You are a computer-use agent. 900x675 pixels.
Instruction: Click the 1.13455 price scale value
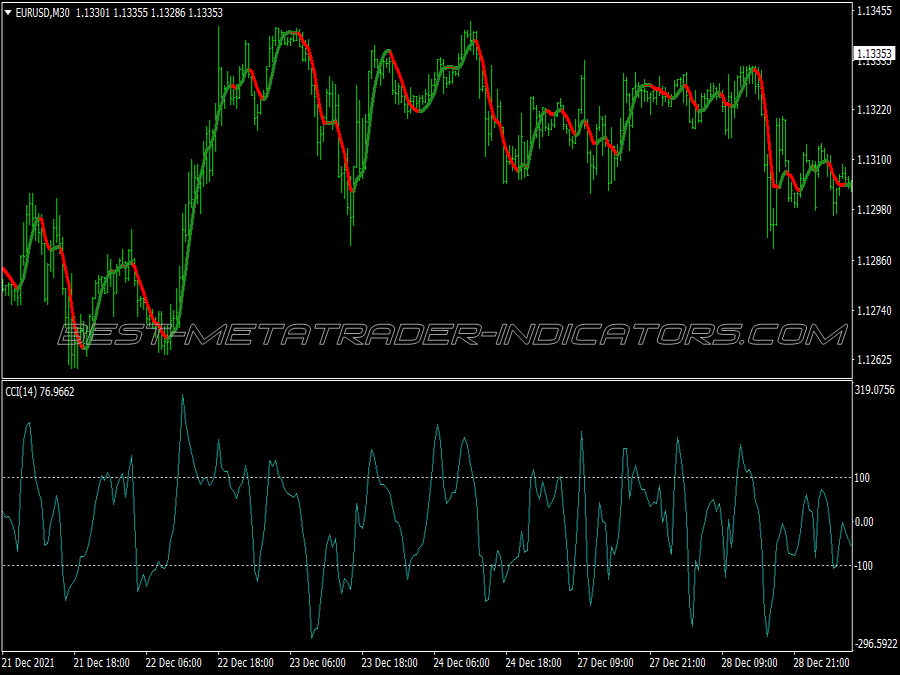874,10
